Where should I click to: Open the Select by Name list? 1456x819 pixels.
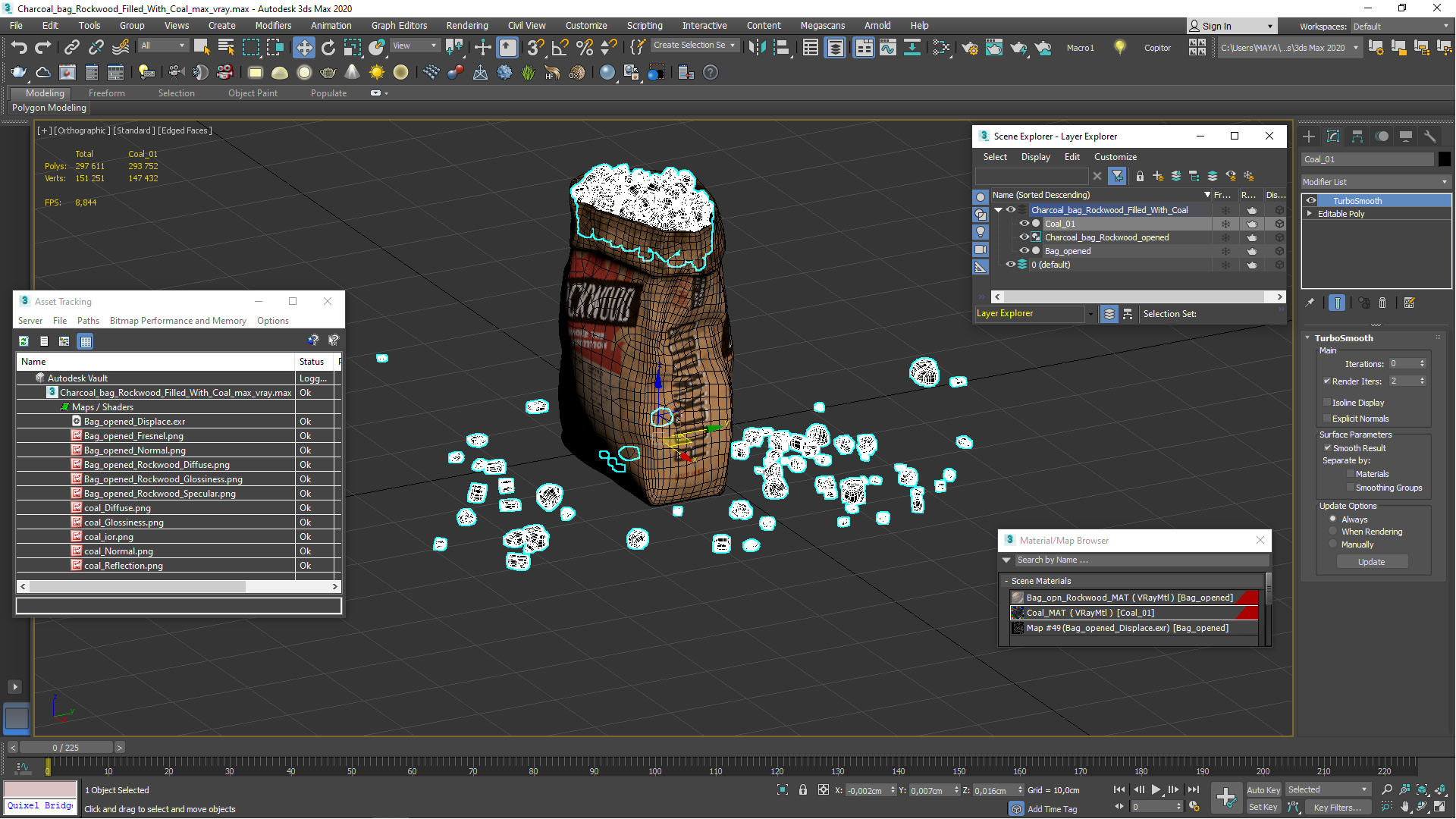[226, 47]
